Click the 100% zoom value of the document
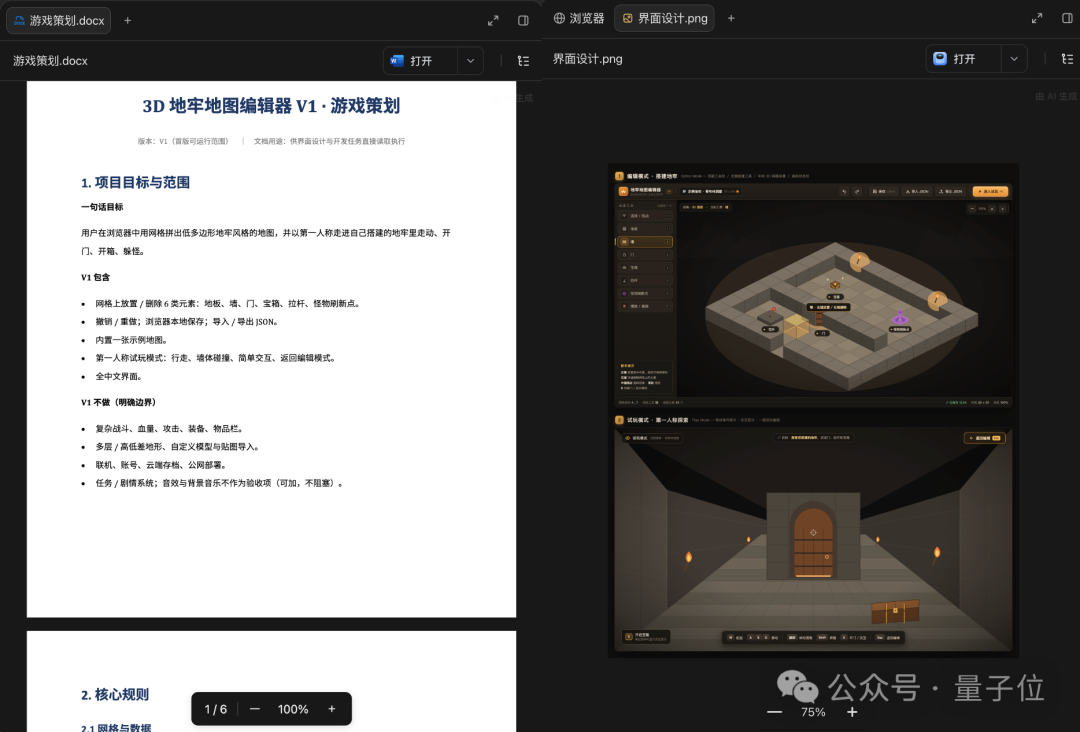Screen dimensions: 1080x732 293,709
